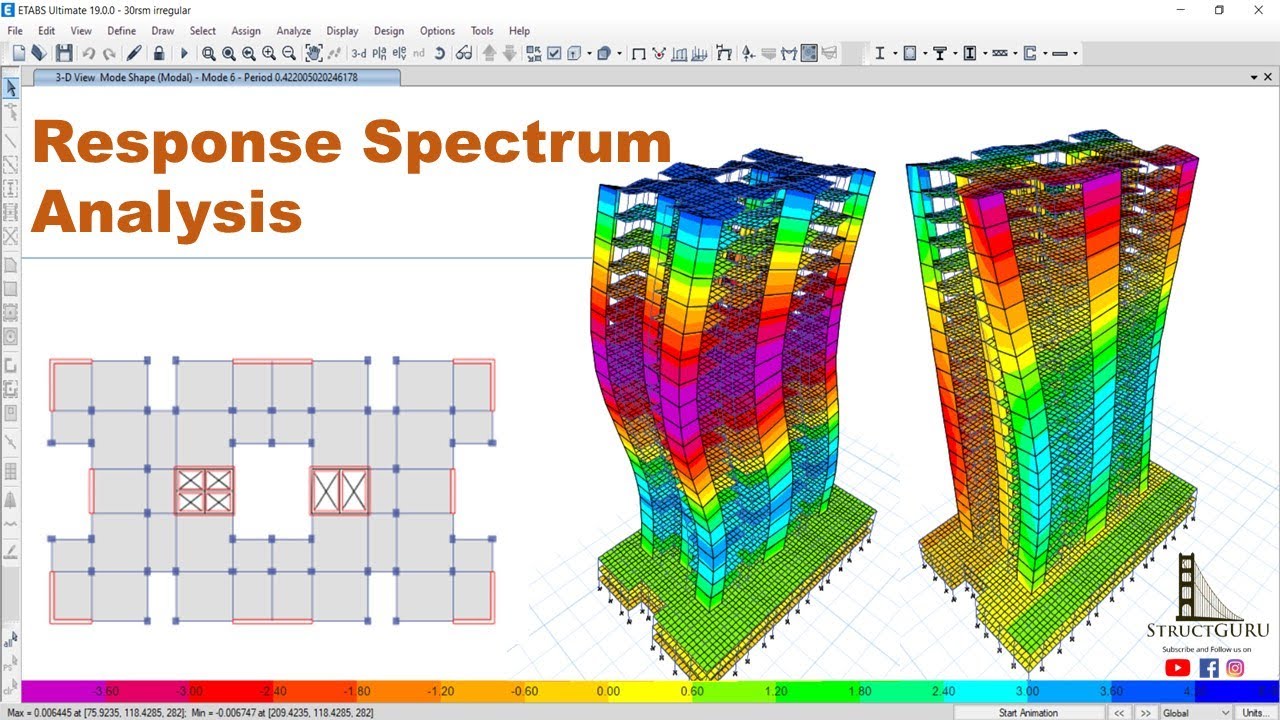The image size is (1280, 720).
Task: Switch to Plan view icon
Action: point(379,53)
